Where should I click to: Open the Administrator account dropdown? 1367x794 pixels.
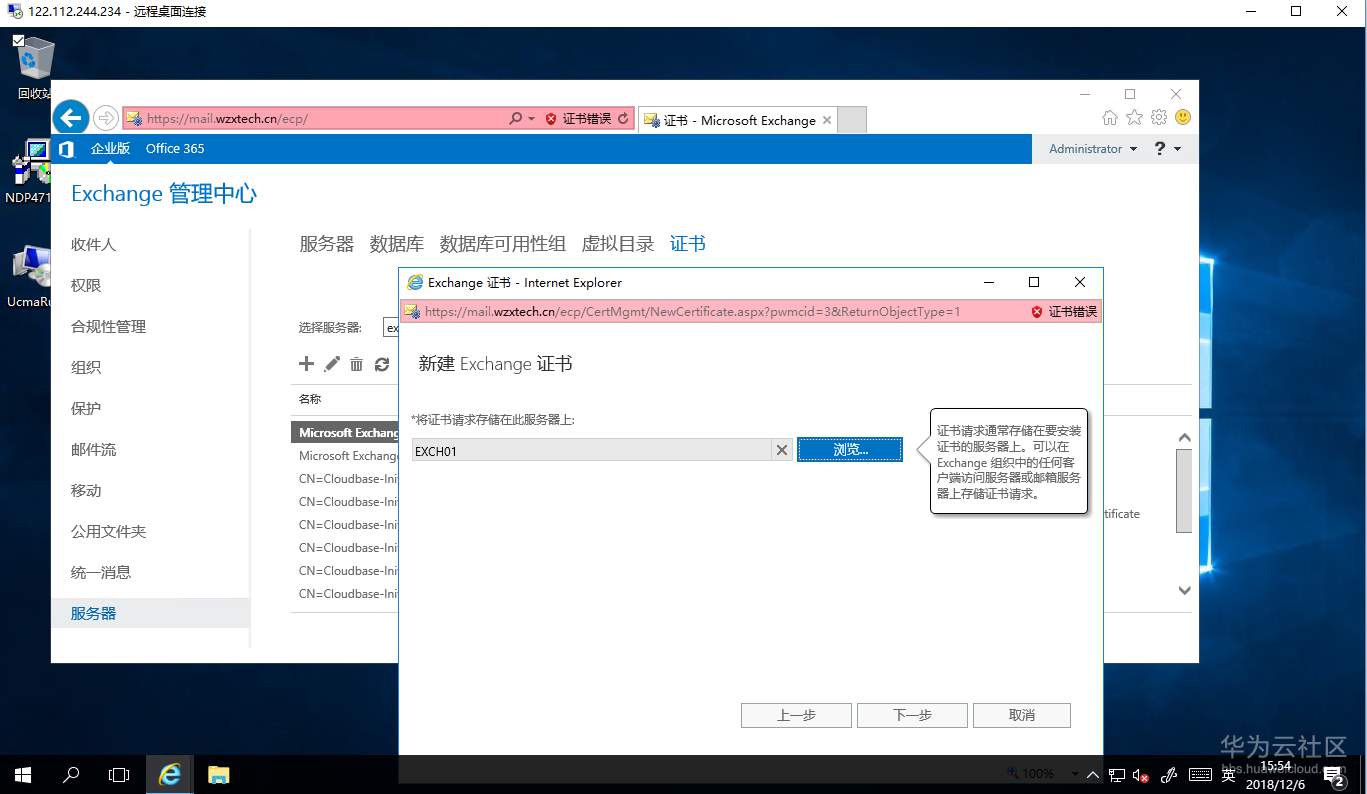[1090, 149]
